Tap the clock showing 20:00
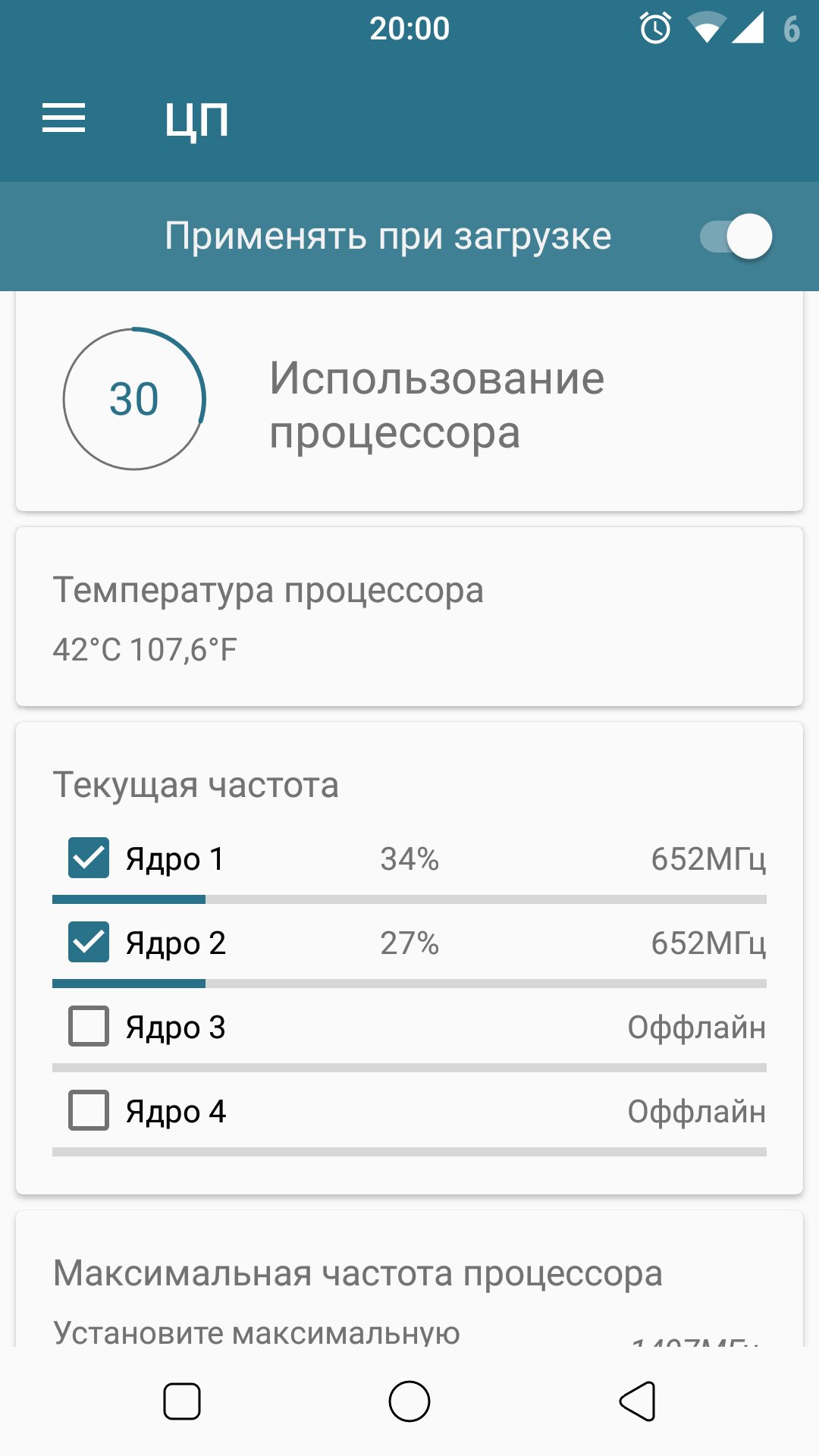The width and height of the screenshot is (819, 1456). (409, 29)
